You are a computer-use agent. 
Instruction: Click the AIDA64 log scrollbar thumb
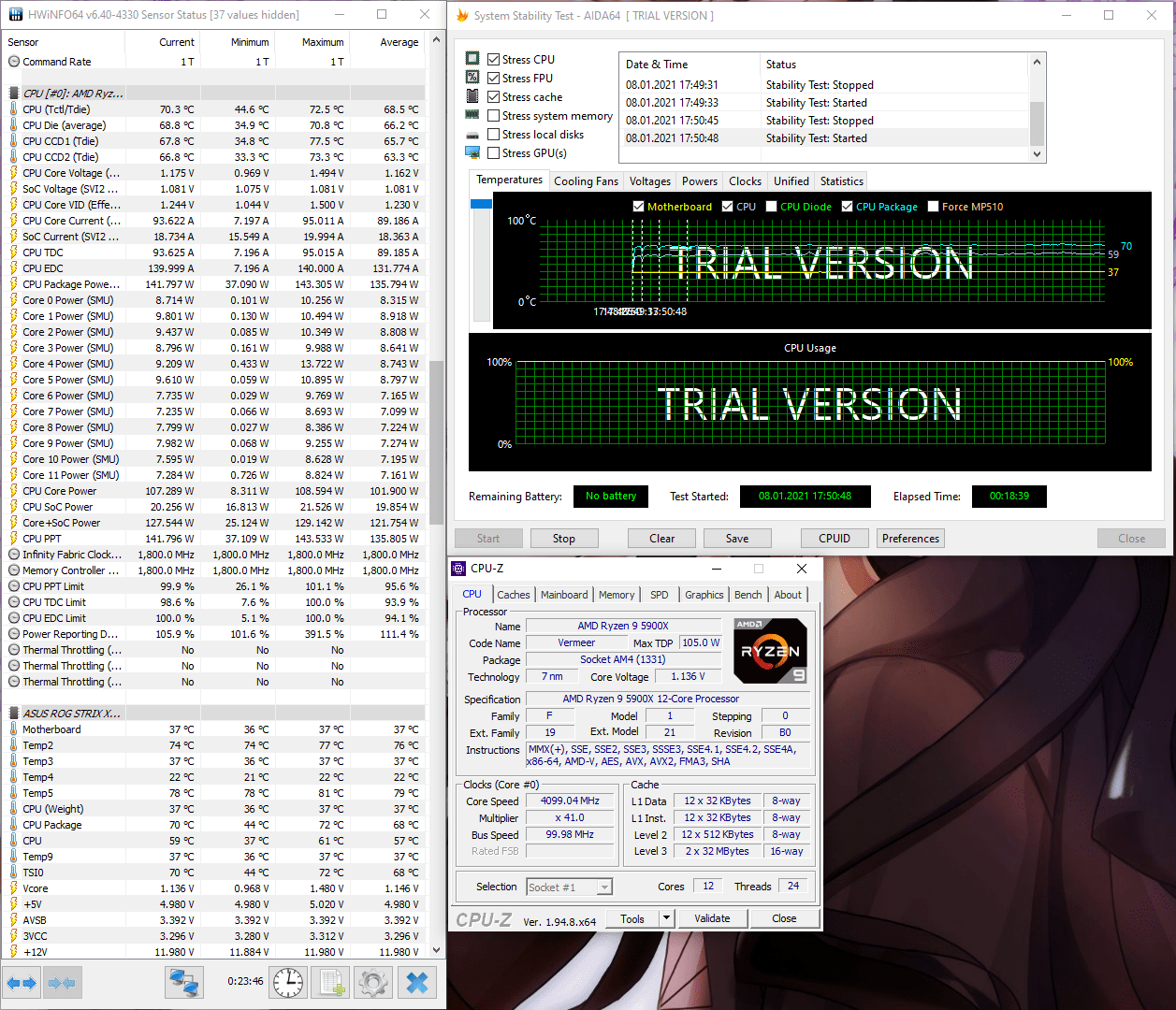tap(1037, 124)
